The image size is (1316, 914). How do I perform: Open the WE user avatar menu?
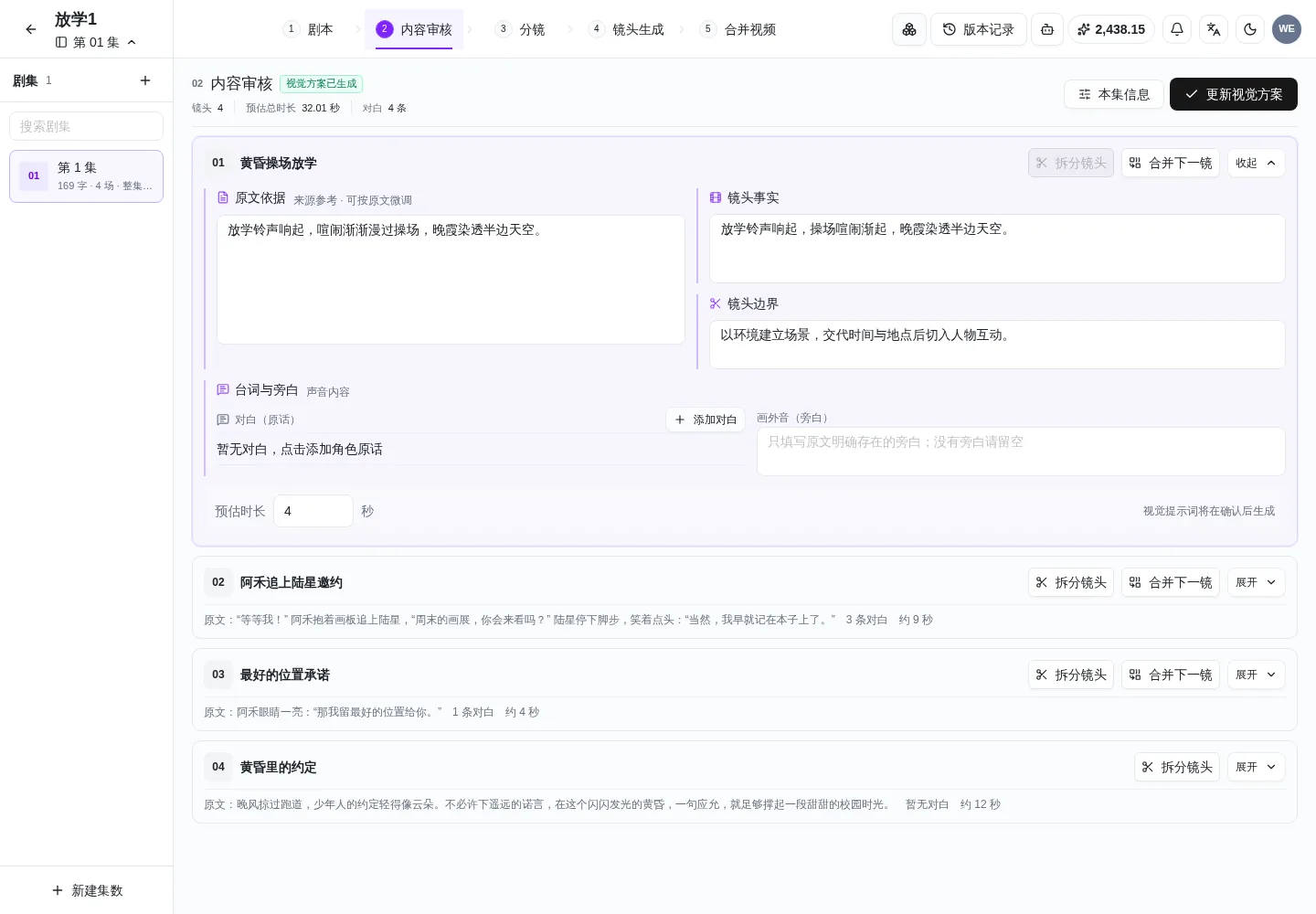click(1287, 29)
